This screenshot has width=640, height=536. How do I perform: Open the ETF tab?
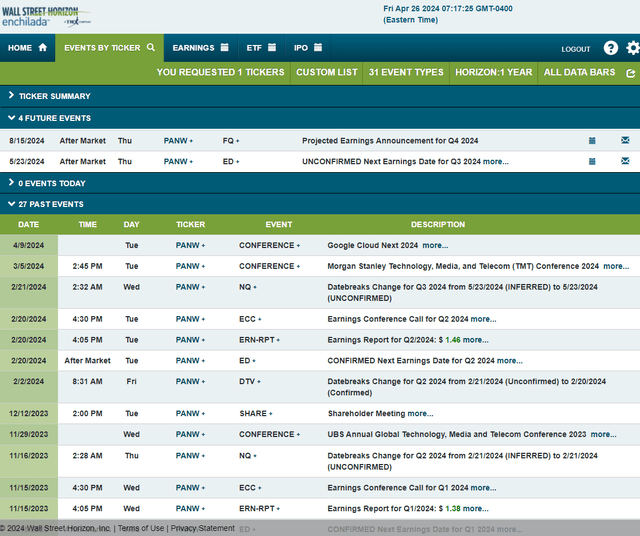[x=261, y=48]
